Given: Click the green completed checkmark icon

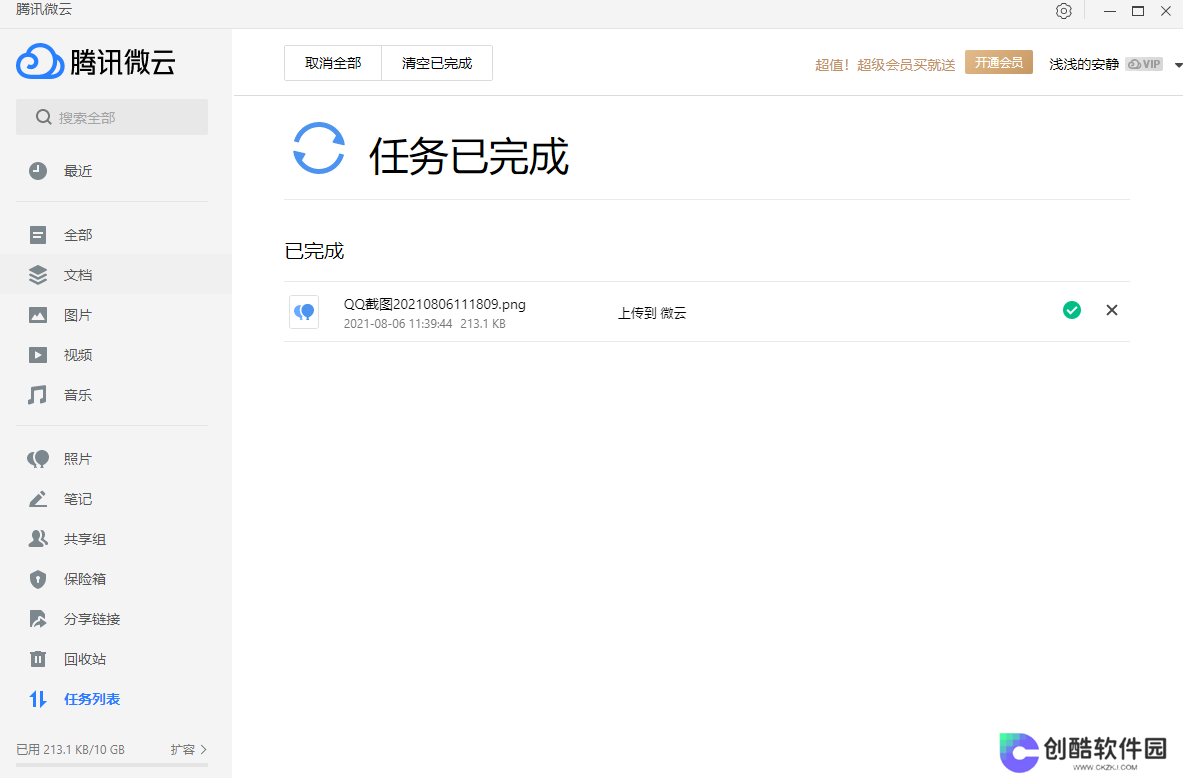Looking at the screenshot, I should (x=1071, y=310).
